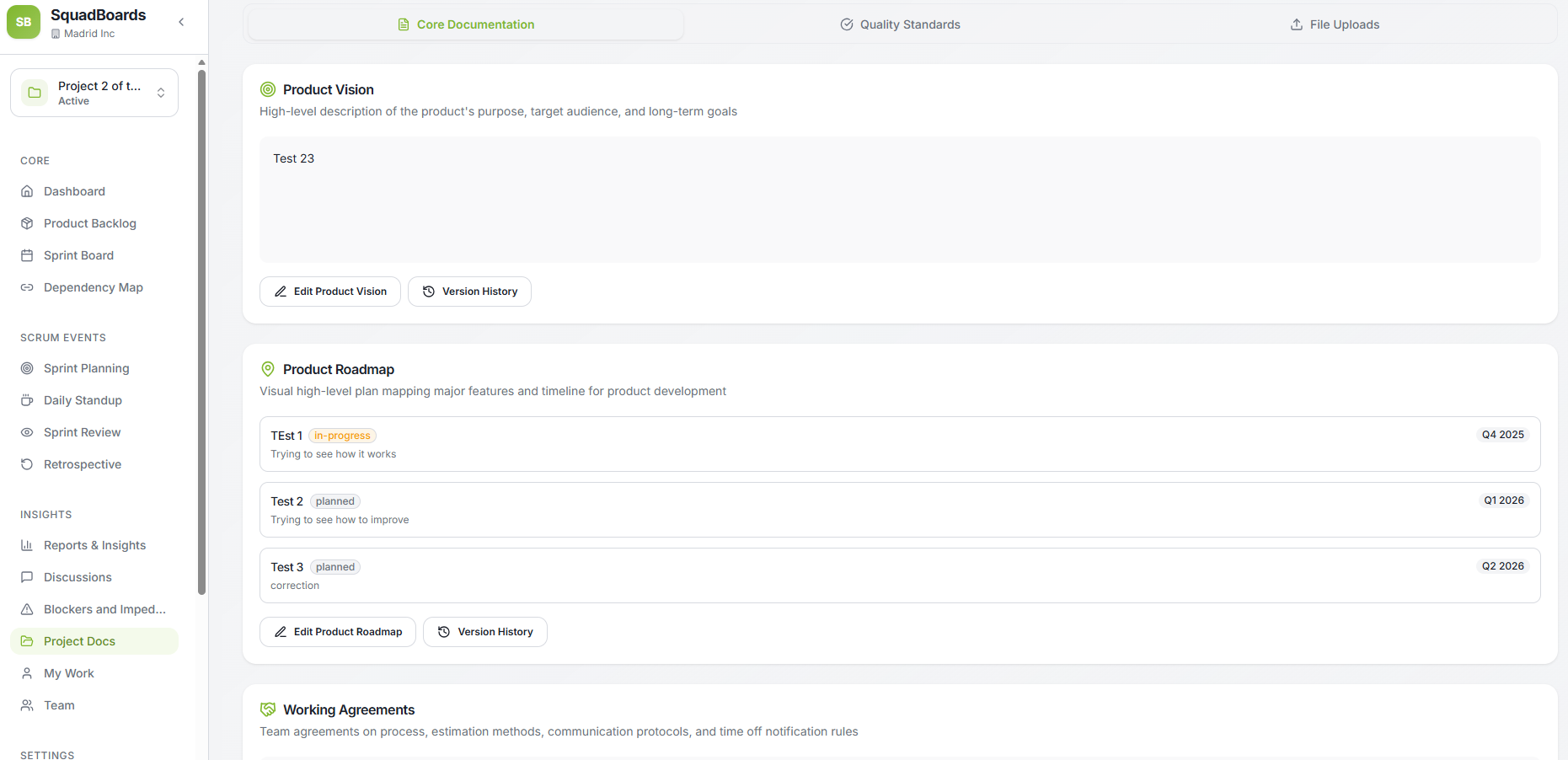
Task: Click the Sprint Board calendar icon
Action: 27,255
